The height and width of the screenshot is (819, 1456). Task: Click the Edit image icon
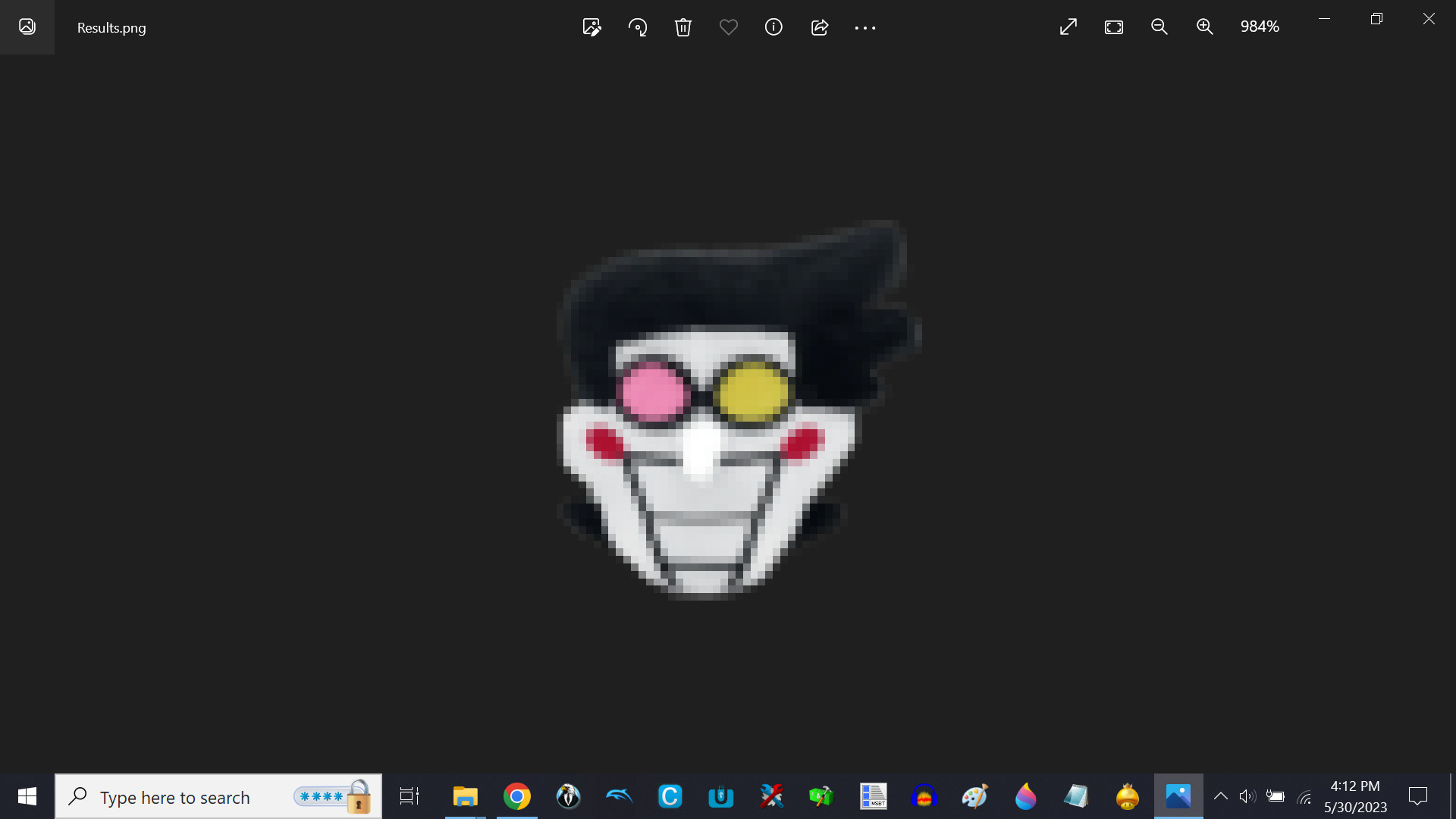point(591,27)
